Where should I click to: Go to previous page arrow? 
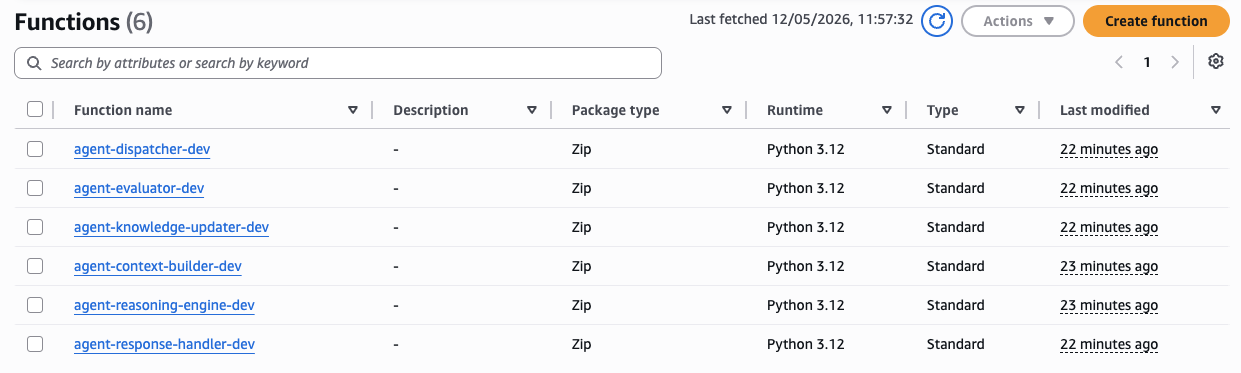1119,62
